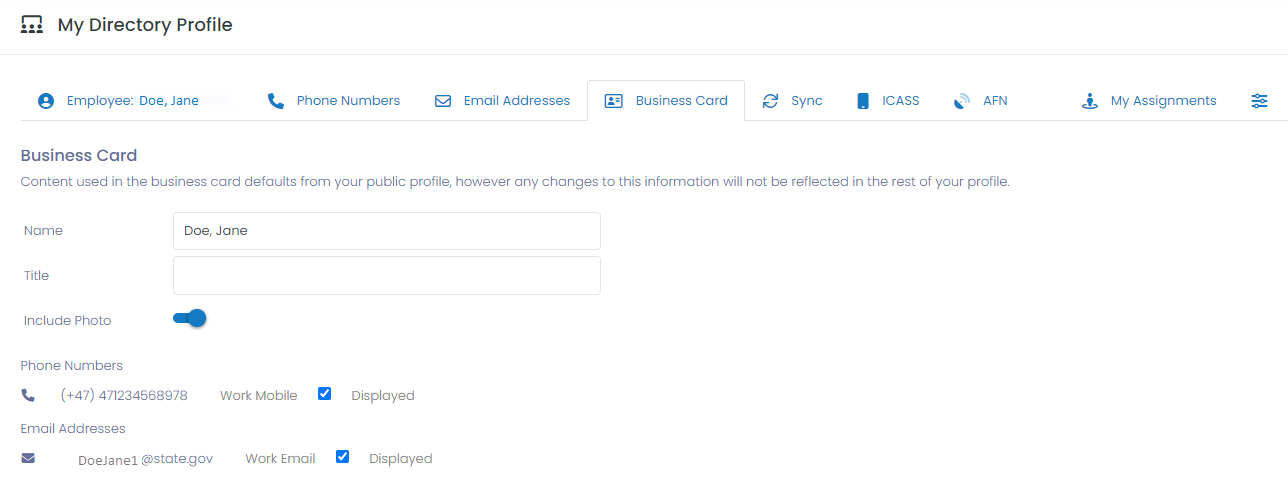Click the phone number (+47) 471234568978
The image size is (1288, 487).
[x=124, y=396]
